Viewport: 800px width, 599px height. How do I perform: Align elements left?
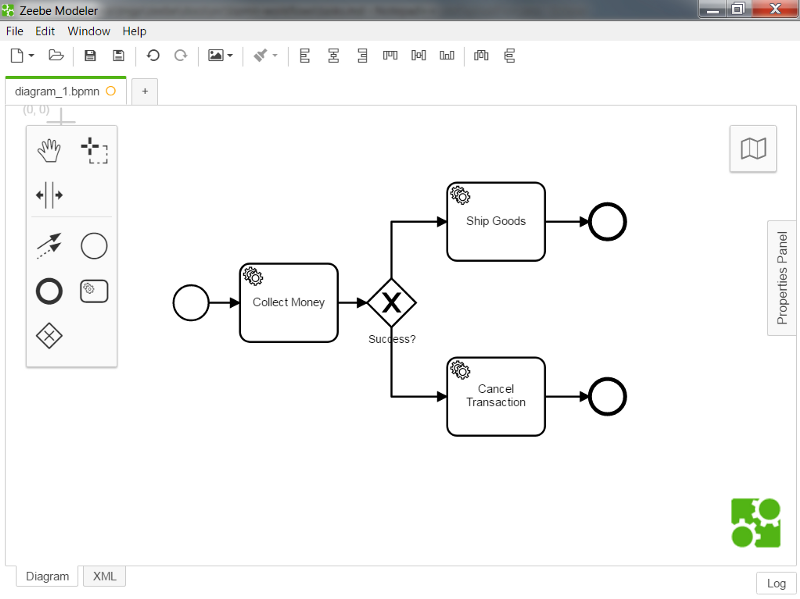click(305, 55)
